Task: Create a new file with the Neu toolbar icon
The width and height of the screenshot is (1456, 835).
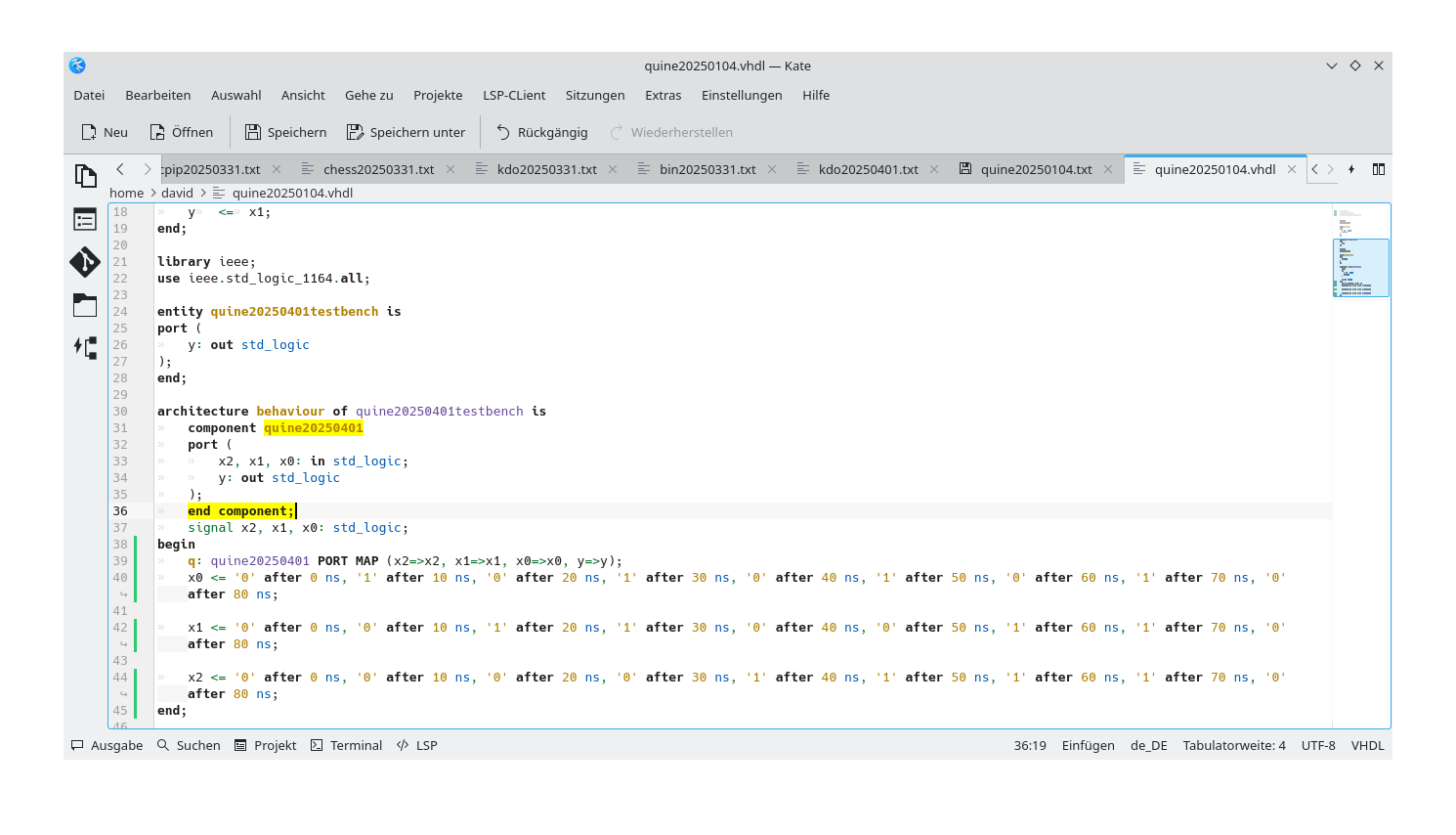Action: pos(103,132)
